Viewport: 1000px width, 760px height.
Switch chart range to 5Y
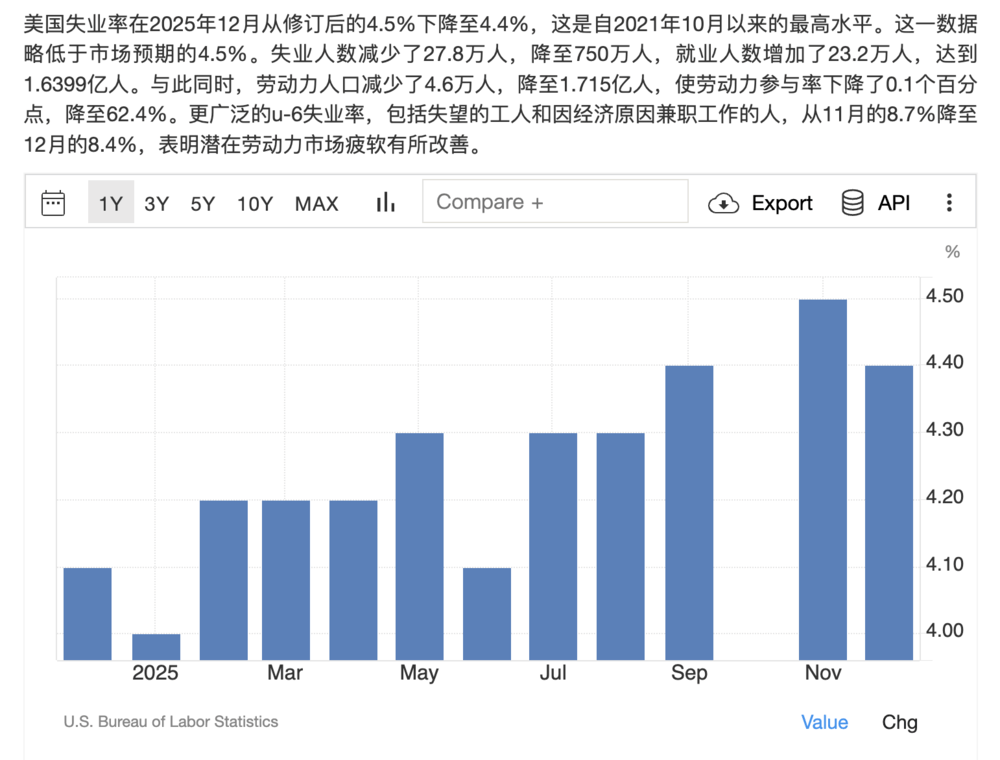(203, 203)
